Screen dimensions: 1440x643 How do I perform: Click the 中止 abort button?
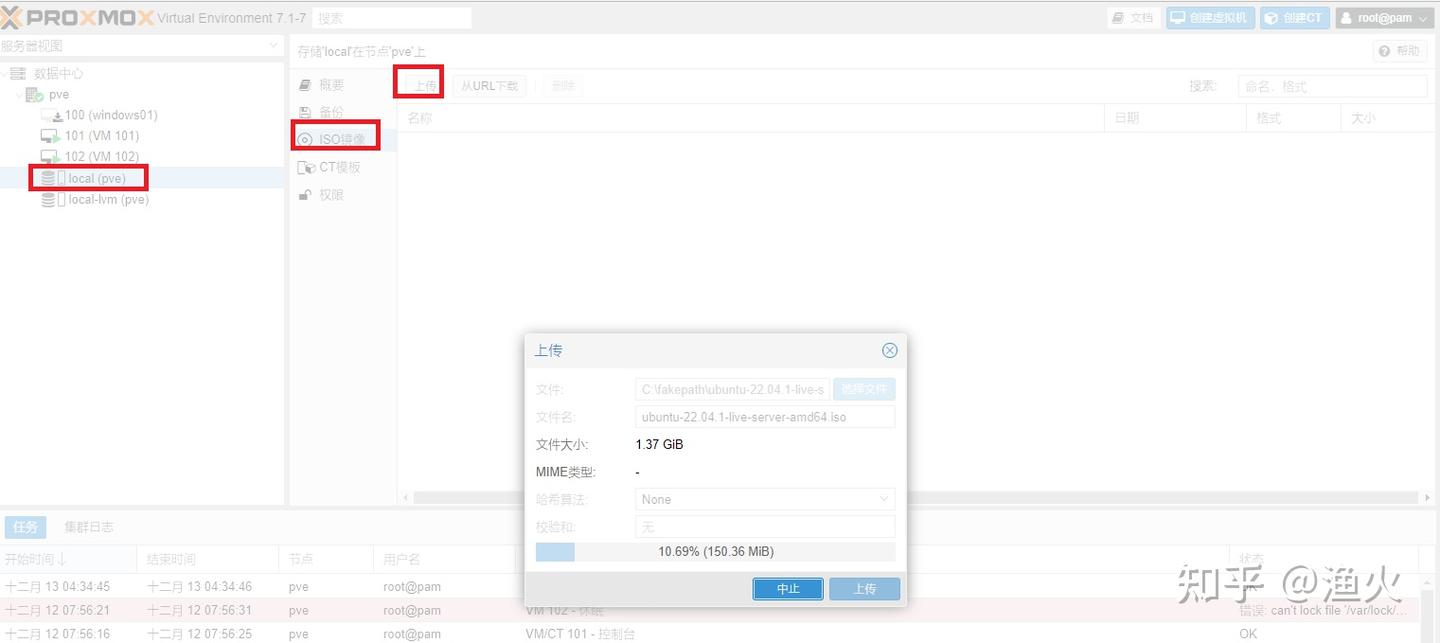click(788, 589)
